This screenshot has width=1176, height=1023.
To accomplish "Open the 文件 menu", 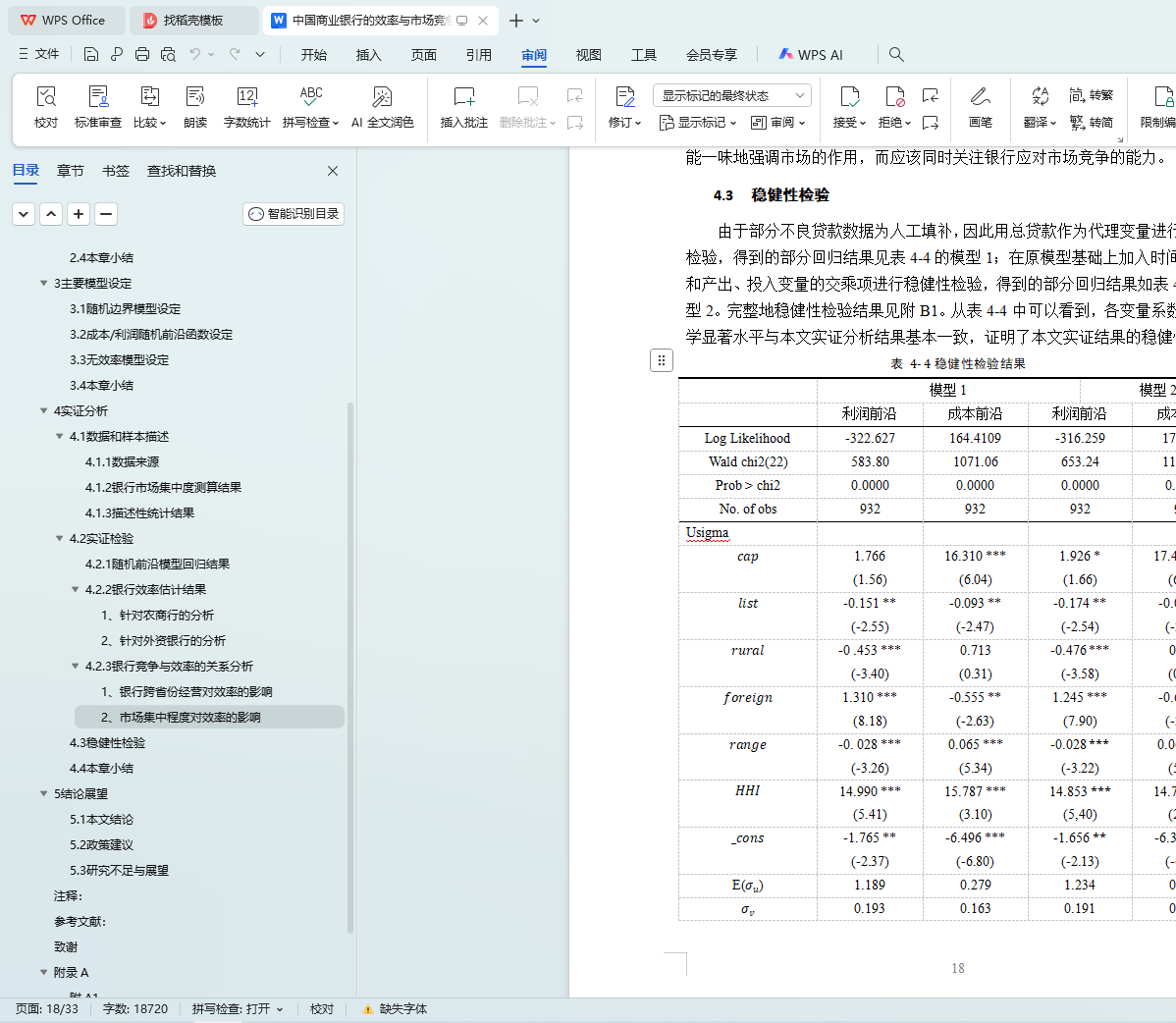I will [39, 54].
